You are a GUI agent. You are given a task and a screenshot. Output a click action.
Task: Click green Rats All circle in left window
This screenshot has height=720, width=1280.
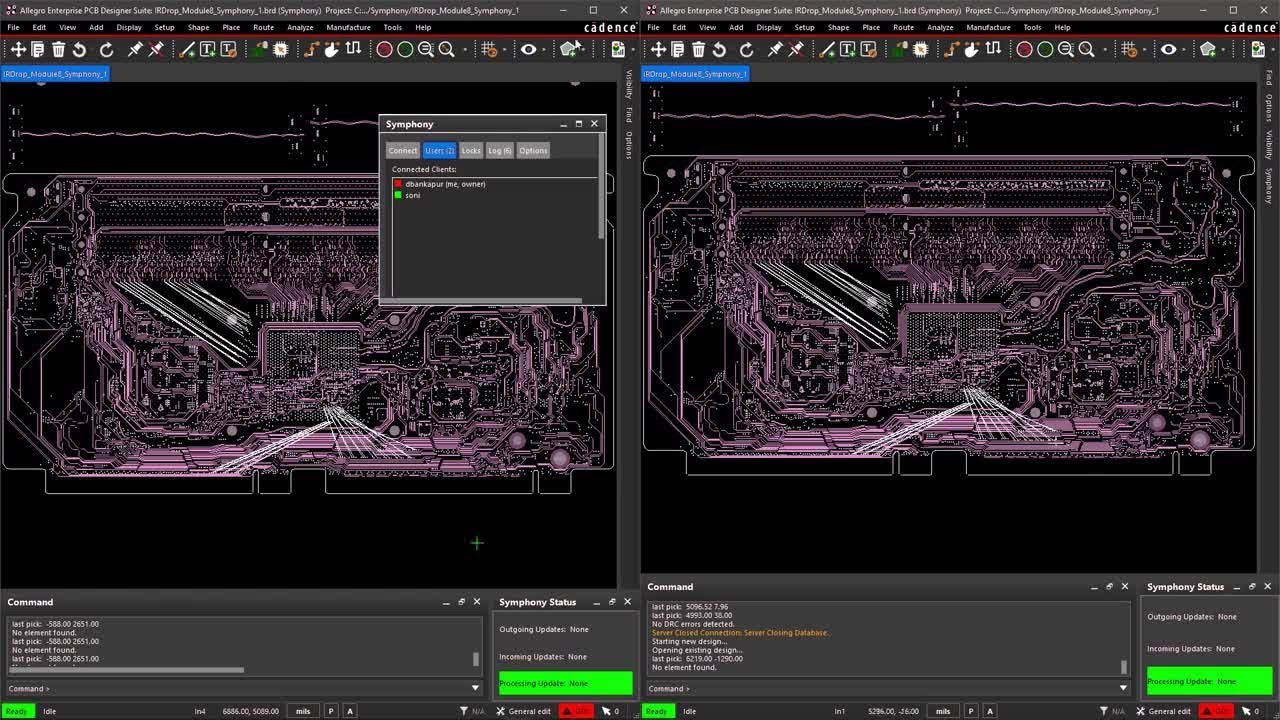405,49
